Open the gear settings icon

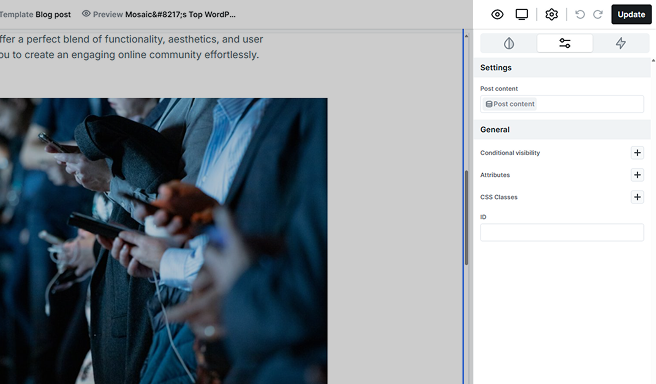point(551,14)
